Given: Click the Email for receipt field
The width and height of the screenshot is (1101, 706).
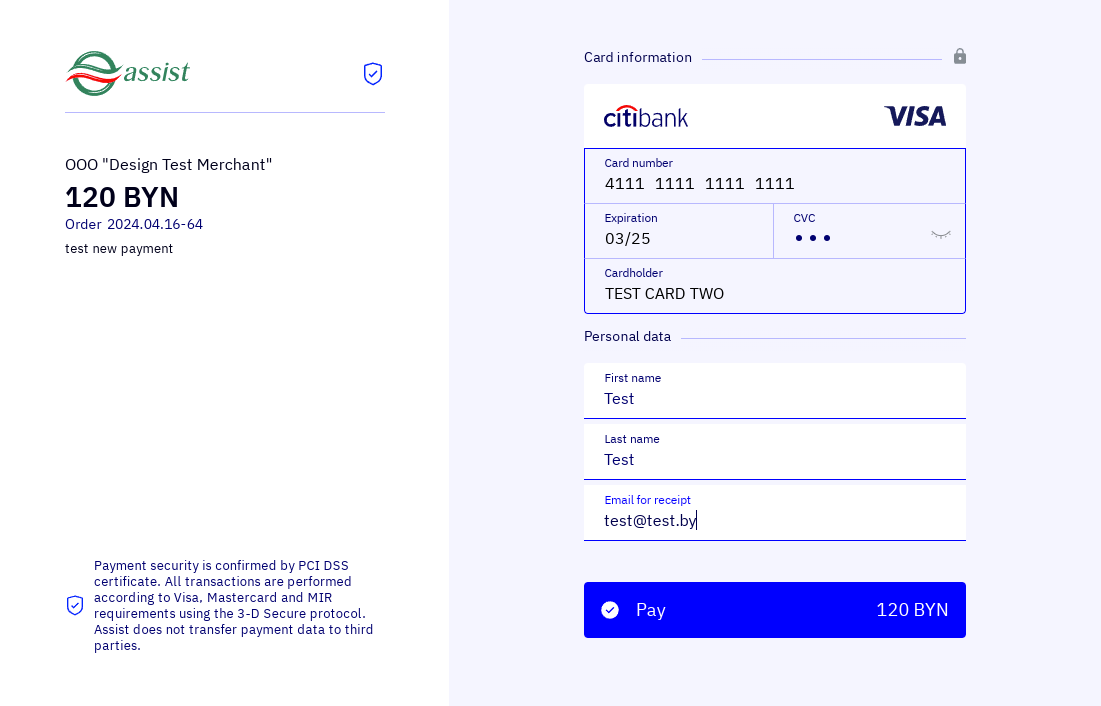Looking at the screenshot, I should tap(774, 520).
